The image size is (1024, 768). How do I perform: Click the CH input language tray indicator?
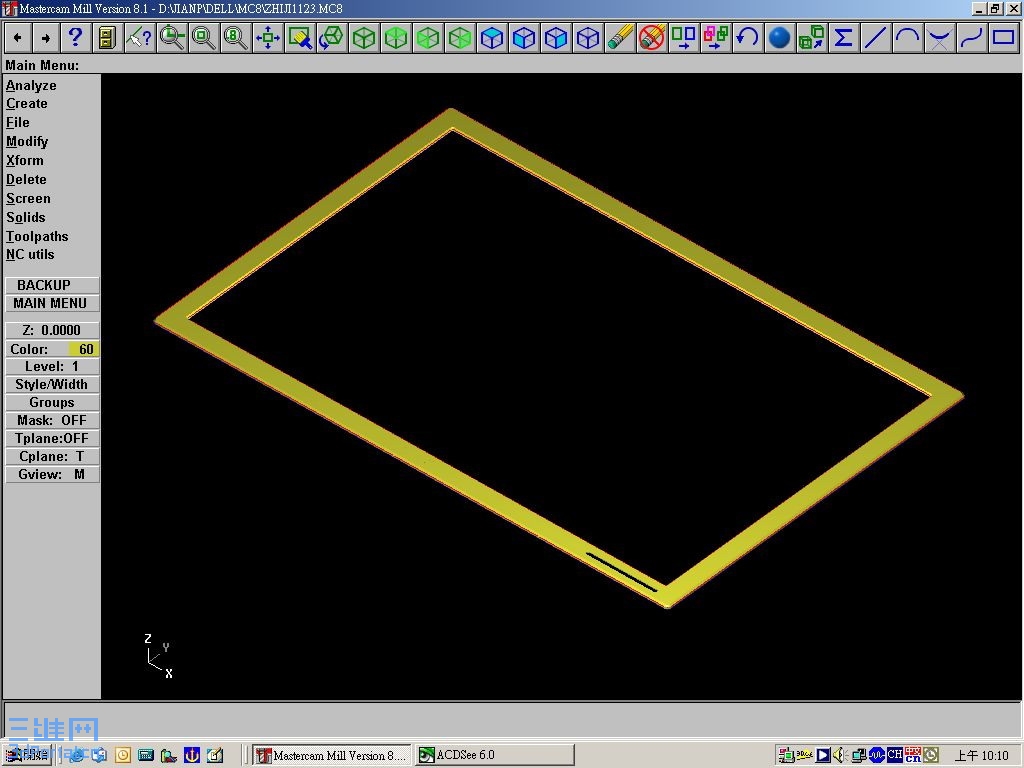[x=895, y=755]
